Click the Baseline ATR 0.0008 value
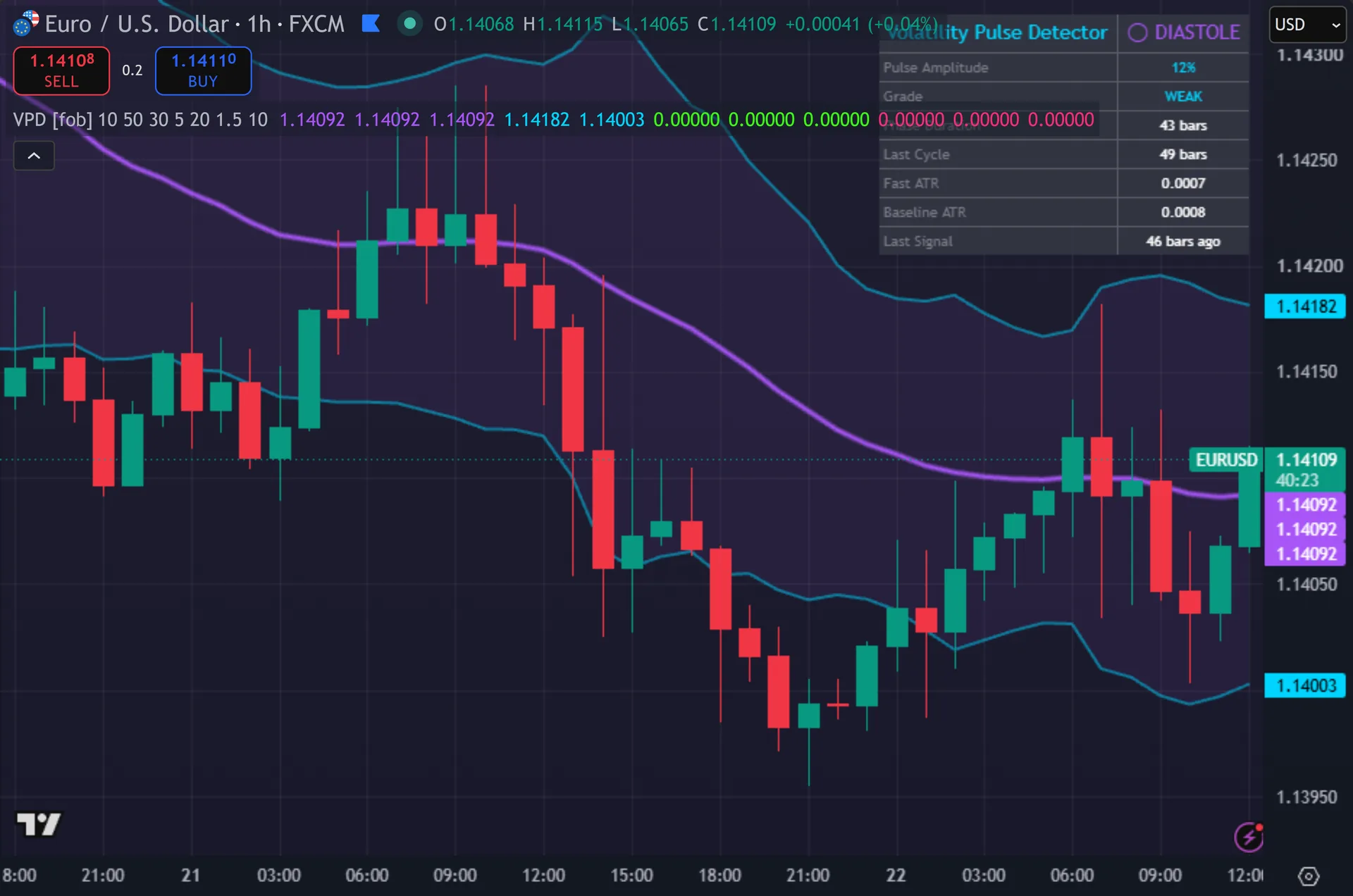Screen dimensions: 1353x896 pos(1183,212)
